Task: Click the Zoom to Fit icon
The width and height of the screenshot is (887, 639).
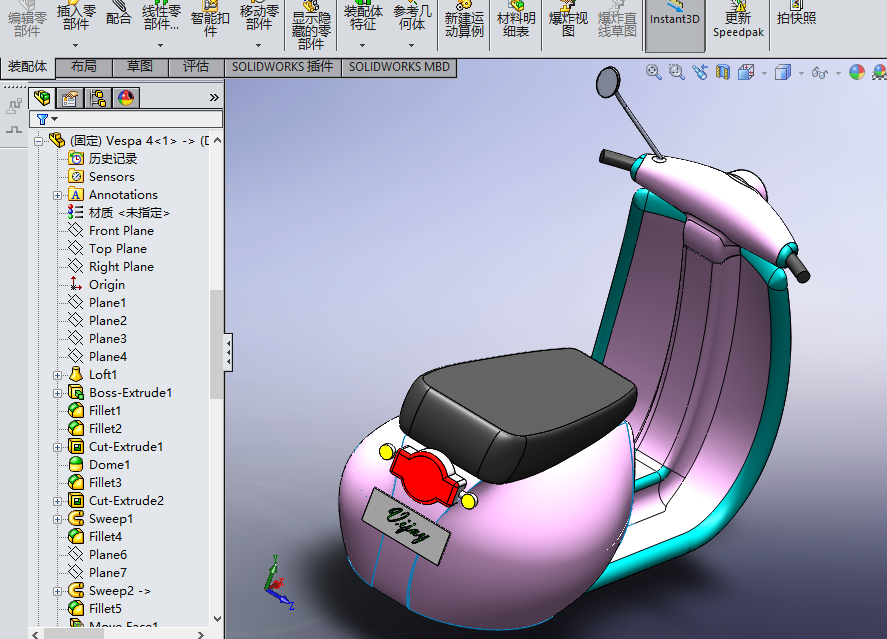Action: (x=653, y=72)
